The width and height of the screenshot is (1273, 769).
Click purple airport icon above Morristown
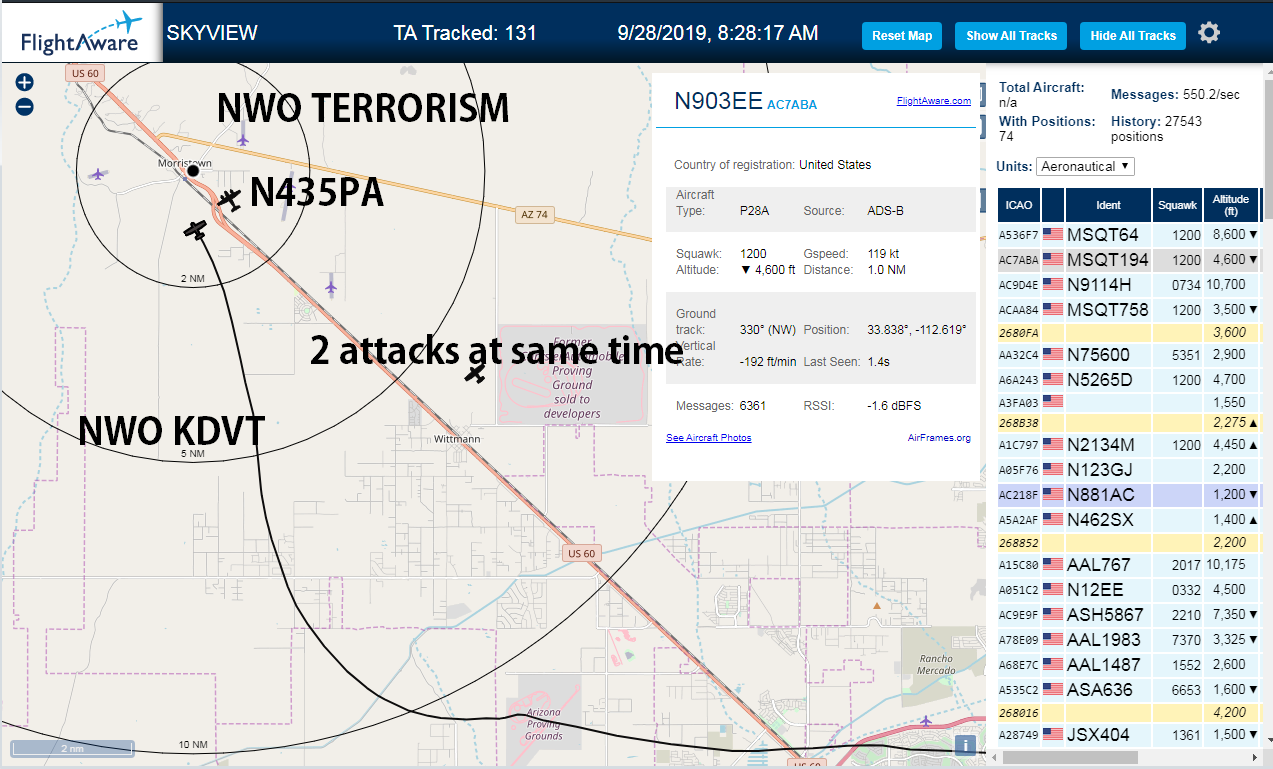(x=243, y=140)
